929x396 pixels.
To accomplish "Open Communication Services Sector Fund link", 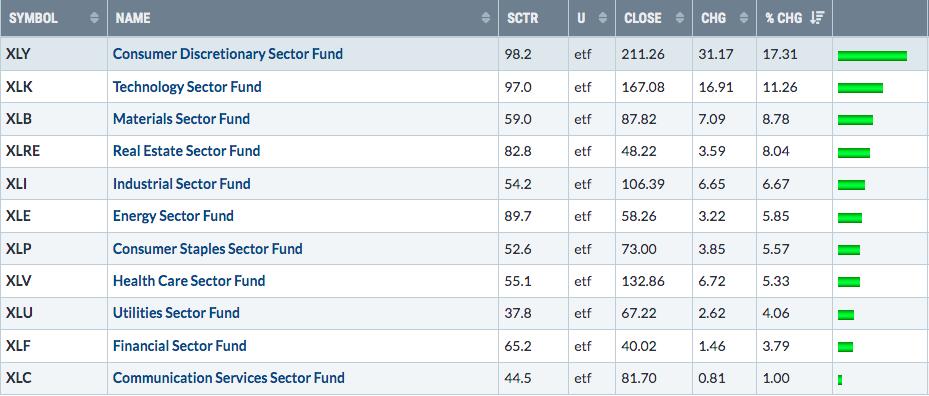I will (229, 378).
